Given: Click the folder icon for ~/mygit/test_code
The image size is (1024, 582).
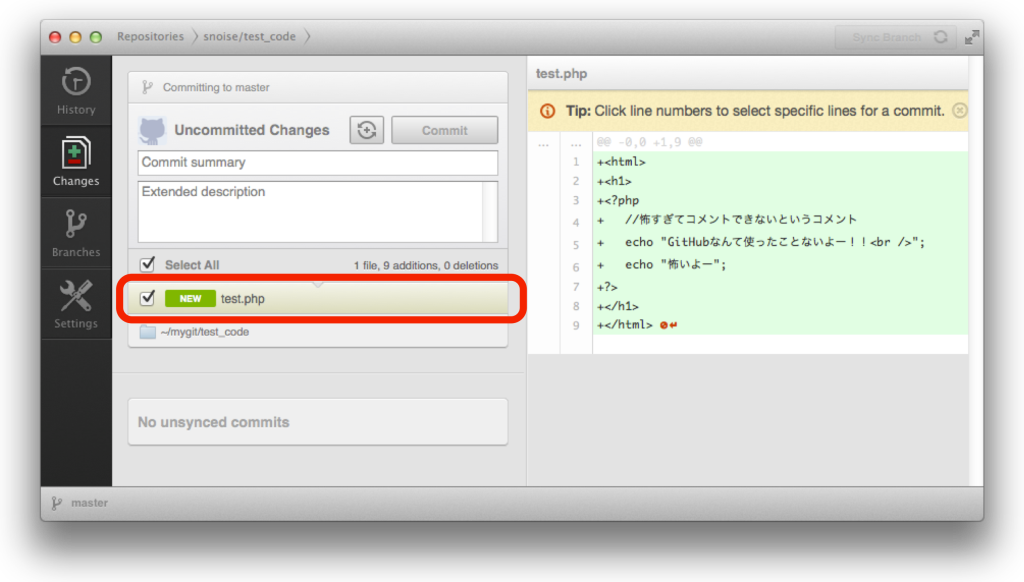Looking at the screenshot, I should pos(148,332).
